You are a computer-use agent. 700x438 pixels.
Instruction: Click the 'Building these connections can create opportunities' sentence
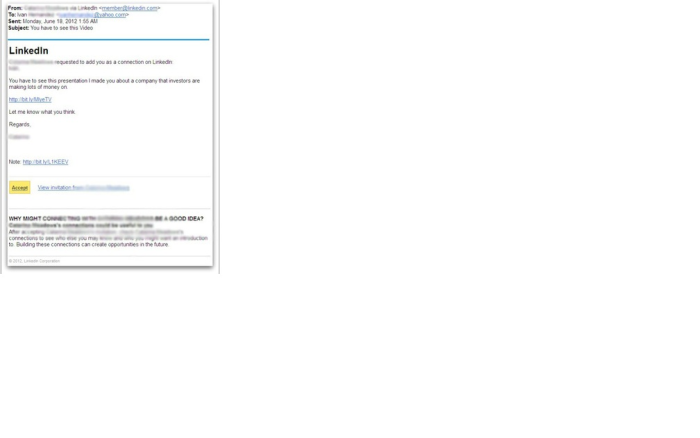92,245
